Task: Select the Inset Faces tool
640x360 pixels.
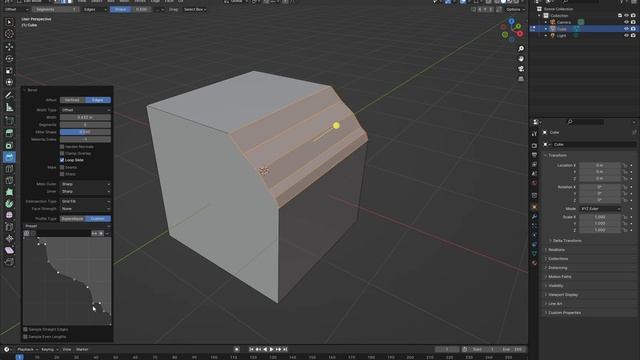Action: (x=9, y=145)
